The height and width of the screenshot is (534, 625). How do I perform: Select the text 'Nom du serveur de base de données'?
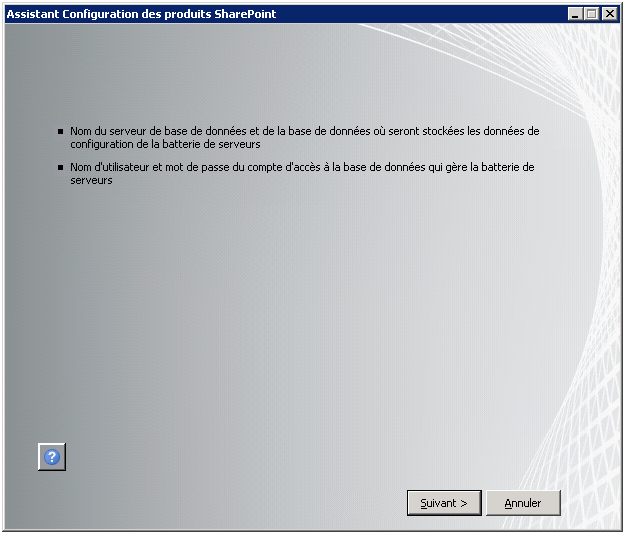(x=158, y=131)
